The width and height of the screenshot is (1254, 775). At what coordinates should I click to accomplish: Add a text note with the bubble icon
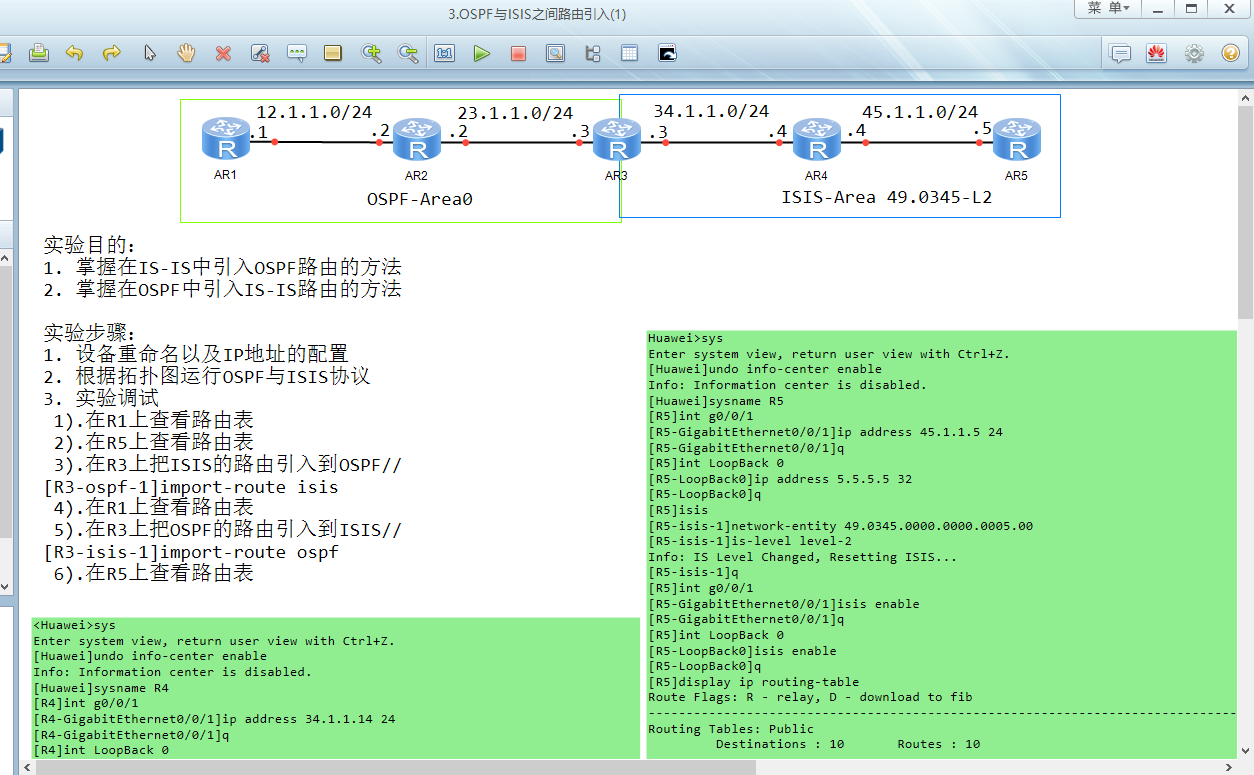point(297,54)
